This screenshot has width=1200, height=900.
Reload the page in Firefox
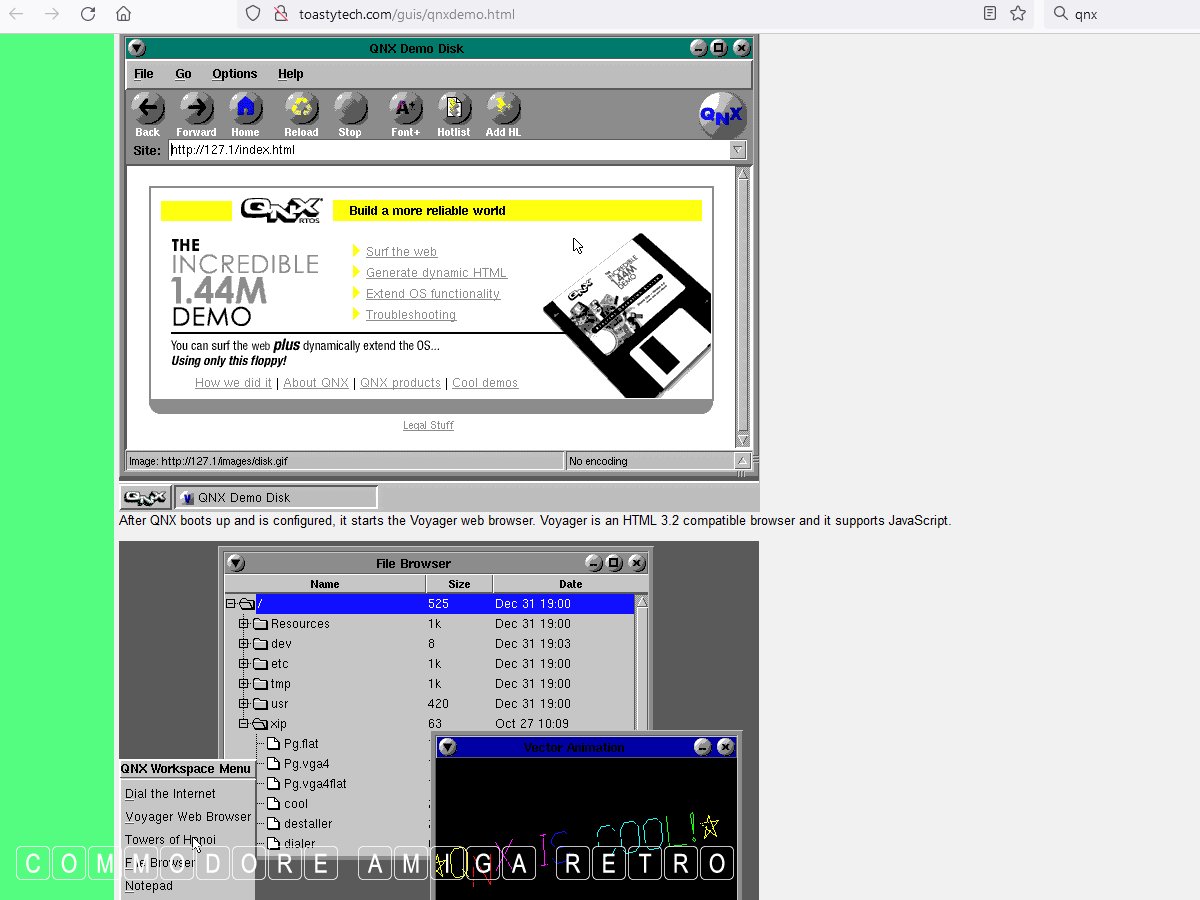tap(88, 14)
